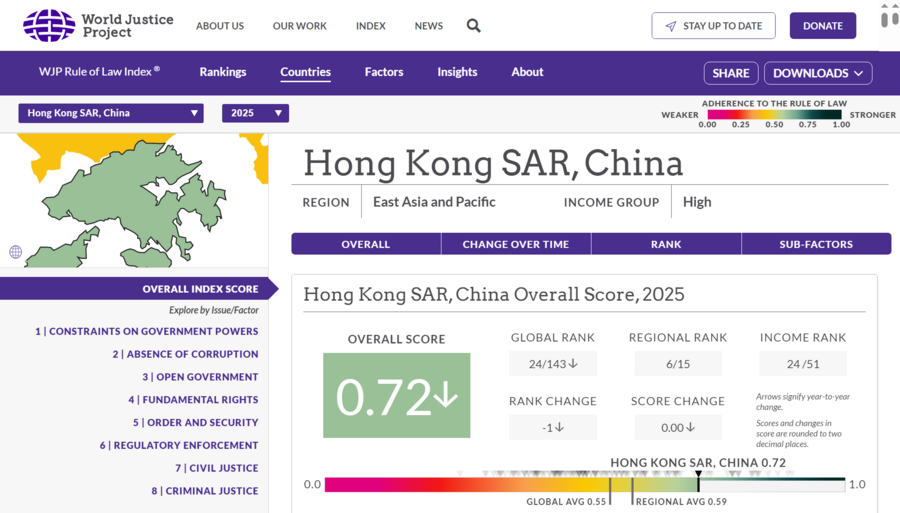Open the About section in purple bar
Image resolution: width=900 pixels, height=513 pixels.
527,72
